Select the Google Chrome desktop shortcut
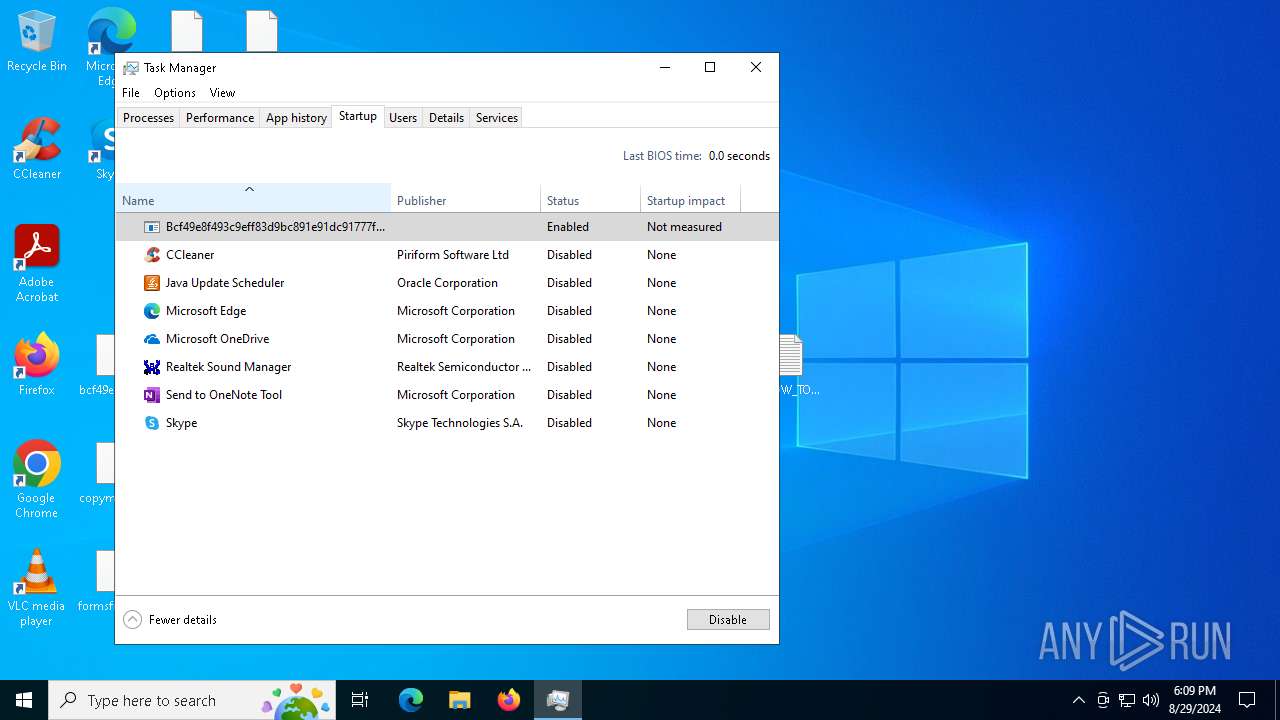This screenshot has height=720, width=1280. coord(37,480)
